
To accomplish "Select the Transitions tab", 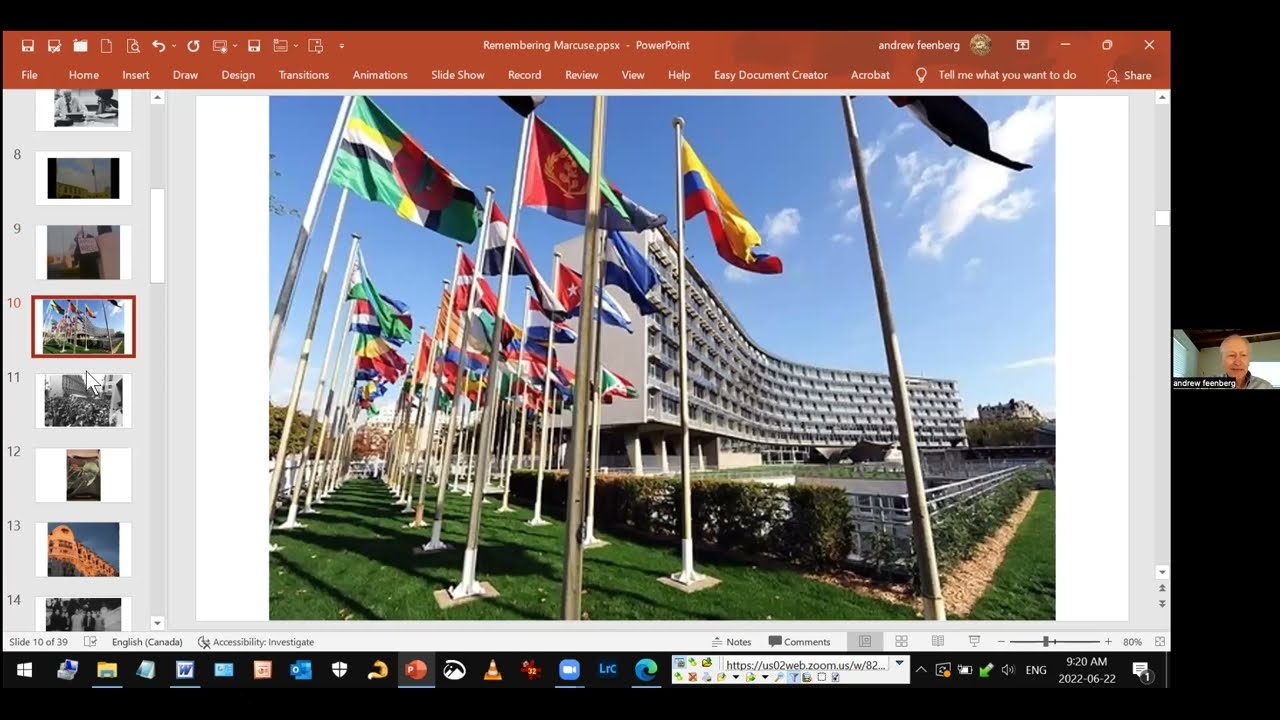I will point(304,75).
